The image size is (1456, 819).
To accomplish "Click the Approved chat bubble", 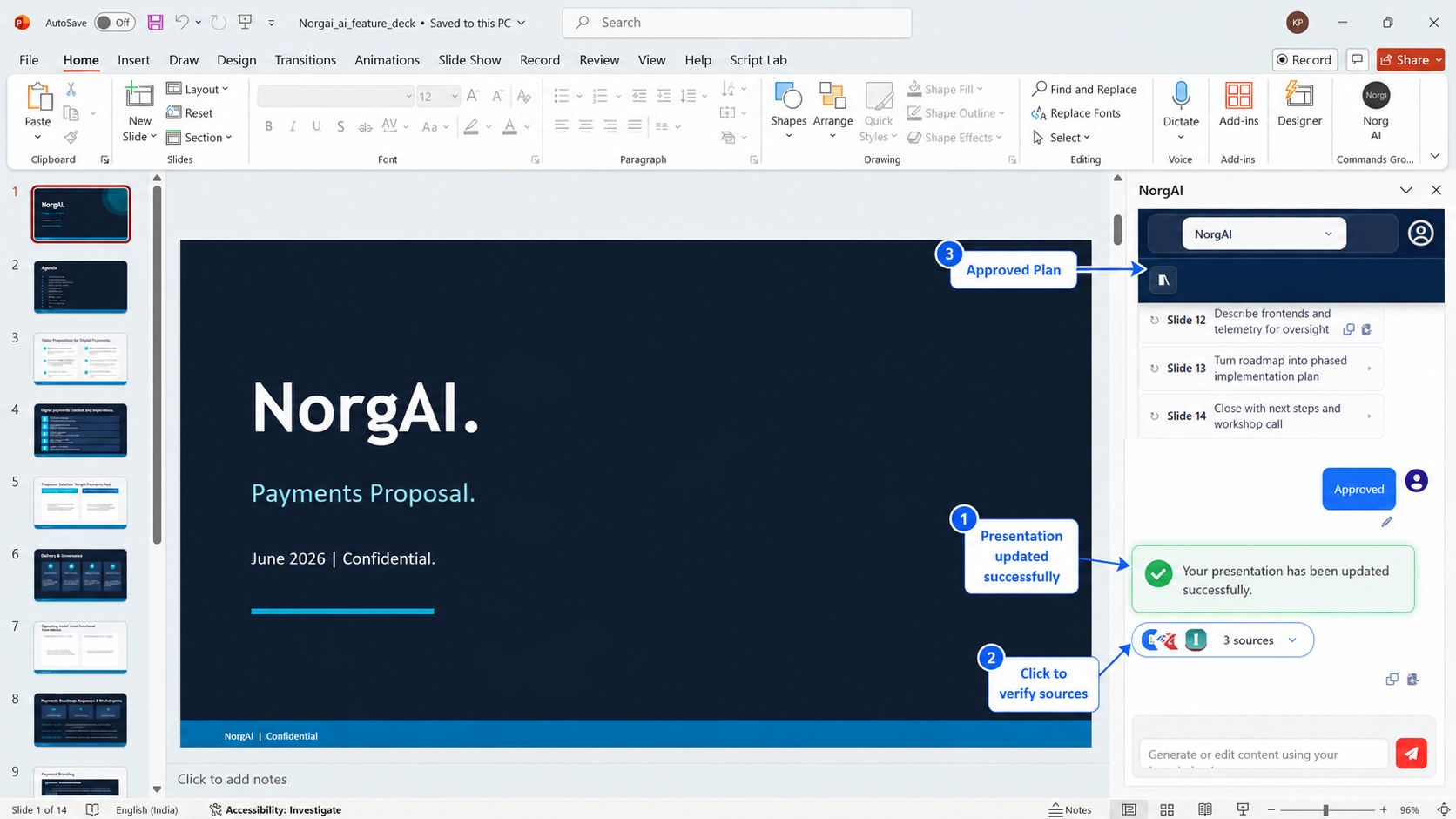I will 1358,489.
